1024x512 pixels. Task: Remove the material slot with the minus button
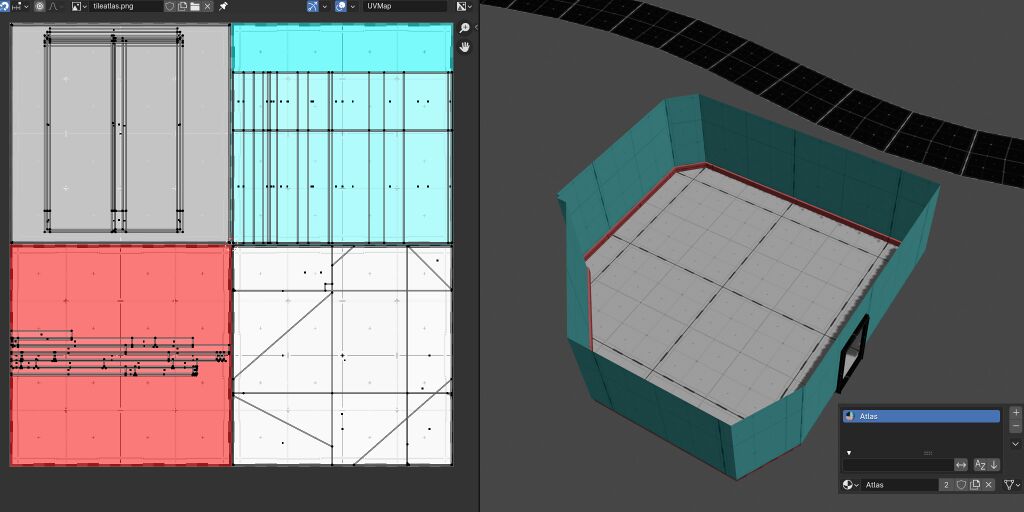1016,426
